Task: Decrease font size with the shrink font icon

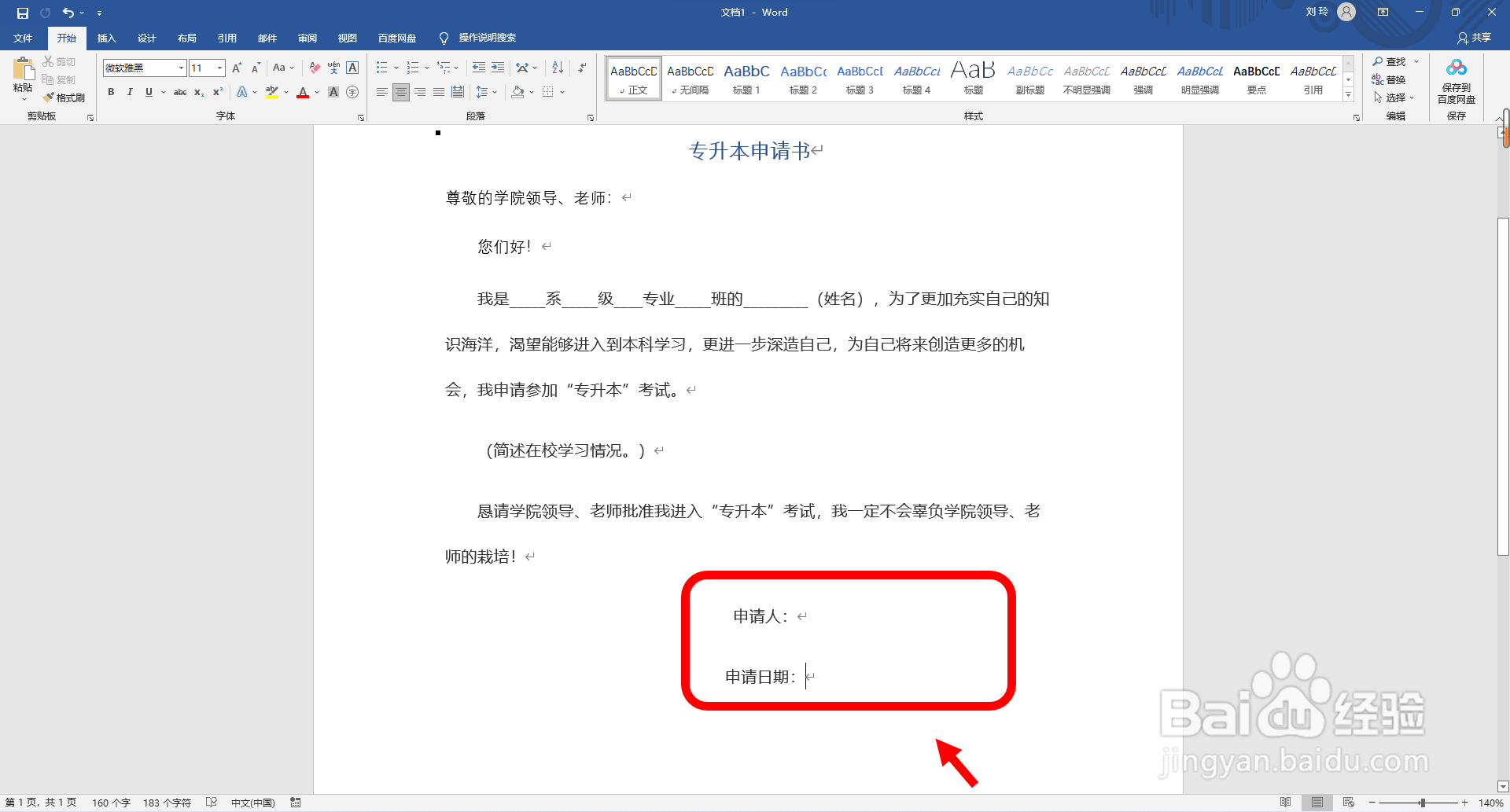Action: [256, 68]
